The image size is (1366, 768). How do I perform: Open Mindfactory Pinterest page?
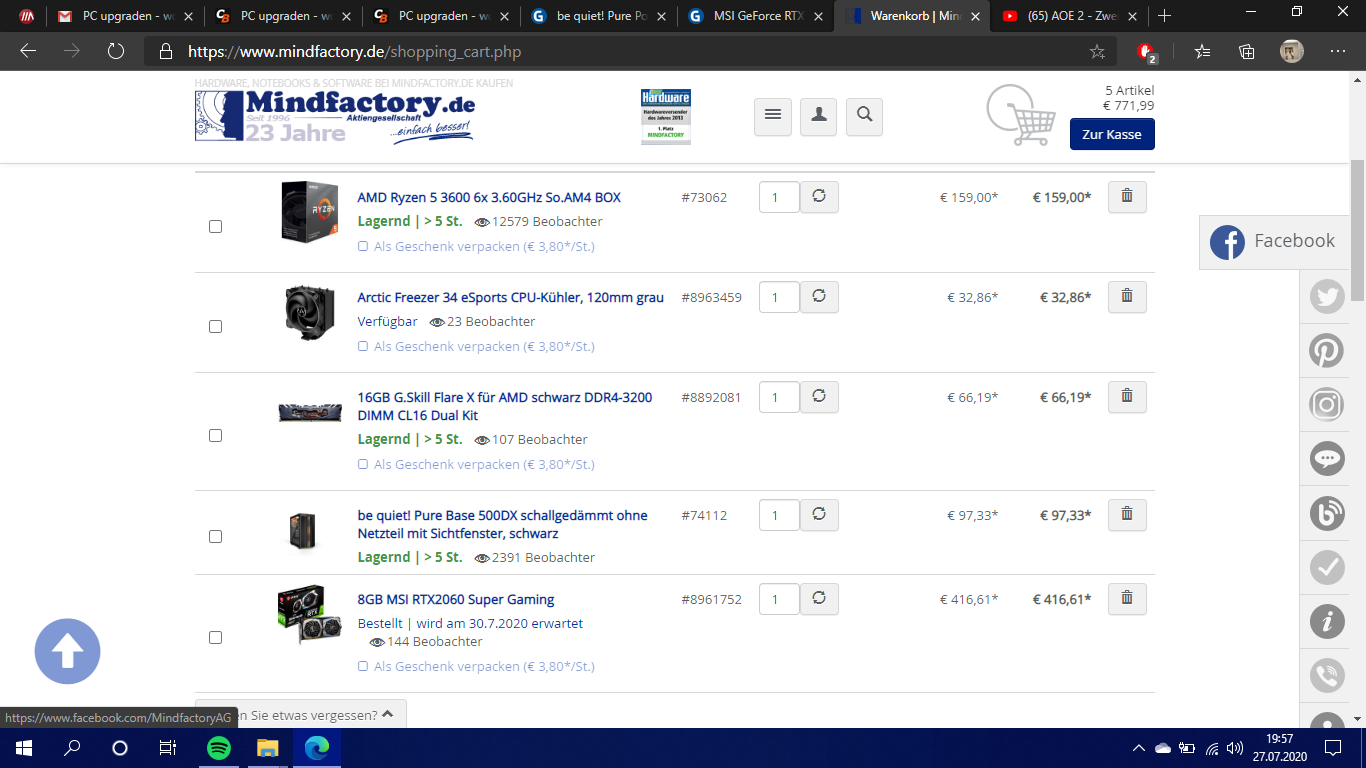click(x=1327, y=351)
